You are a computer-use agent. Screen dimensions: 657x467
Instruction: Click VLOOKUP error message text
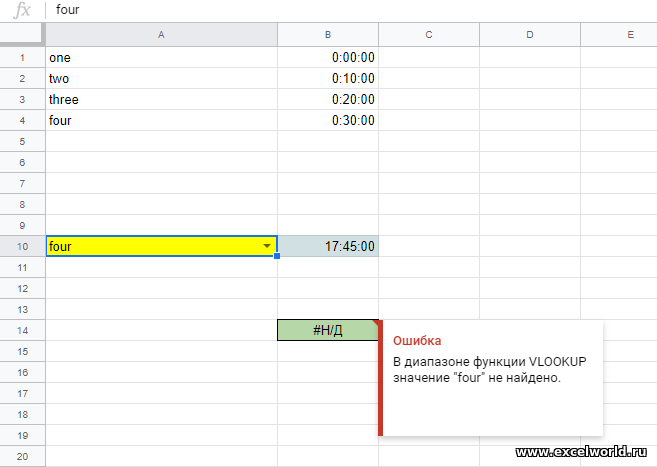coord(489,369)
